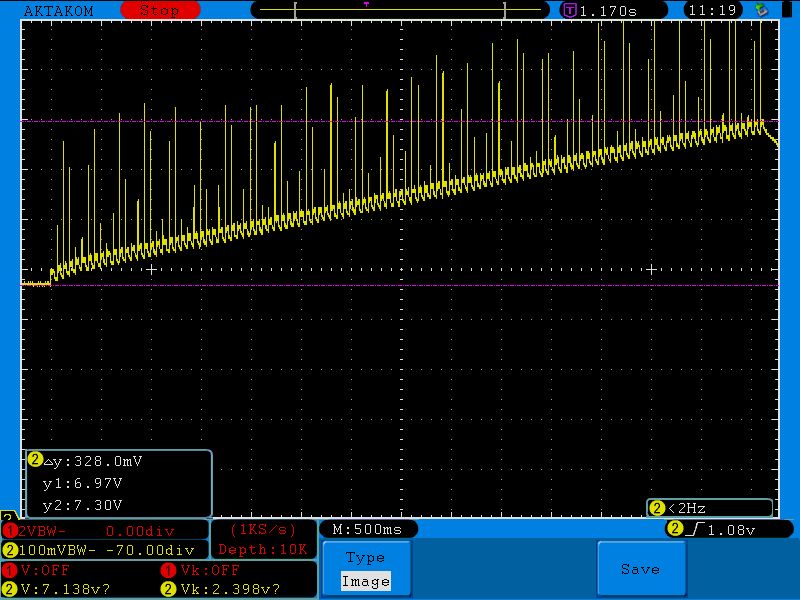Click the Depth:10K memory depth readout
Image resolution: width=800 pixels, height=600 pixels.
pyautogui.click(x=263, y=549)
